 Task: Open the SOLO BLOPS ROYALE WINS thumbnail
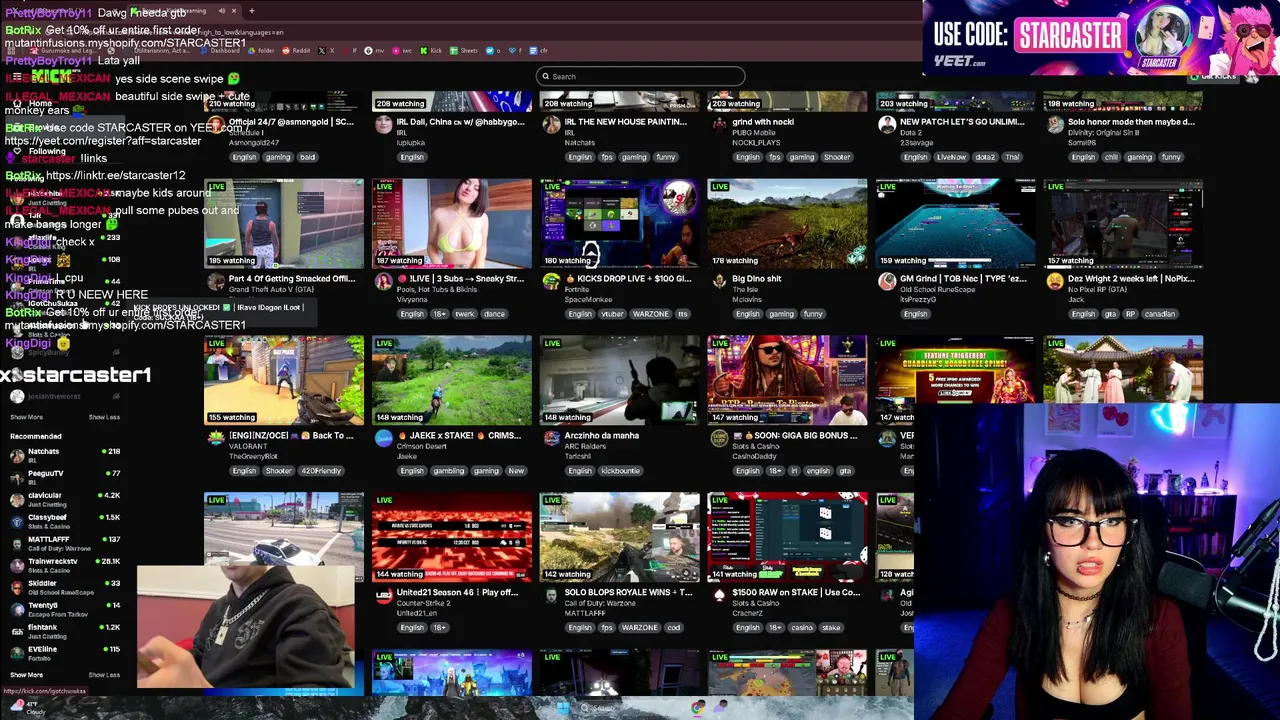[x=620, y=538]
